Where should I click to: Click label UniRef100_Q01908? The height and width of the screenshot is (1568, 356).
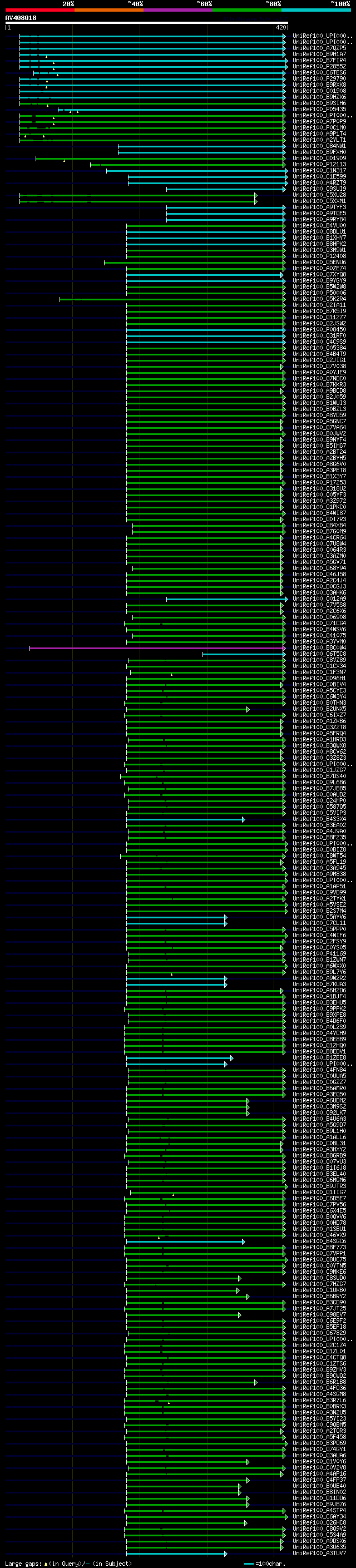319,91
